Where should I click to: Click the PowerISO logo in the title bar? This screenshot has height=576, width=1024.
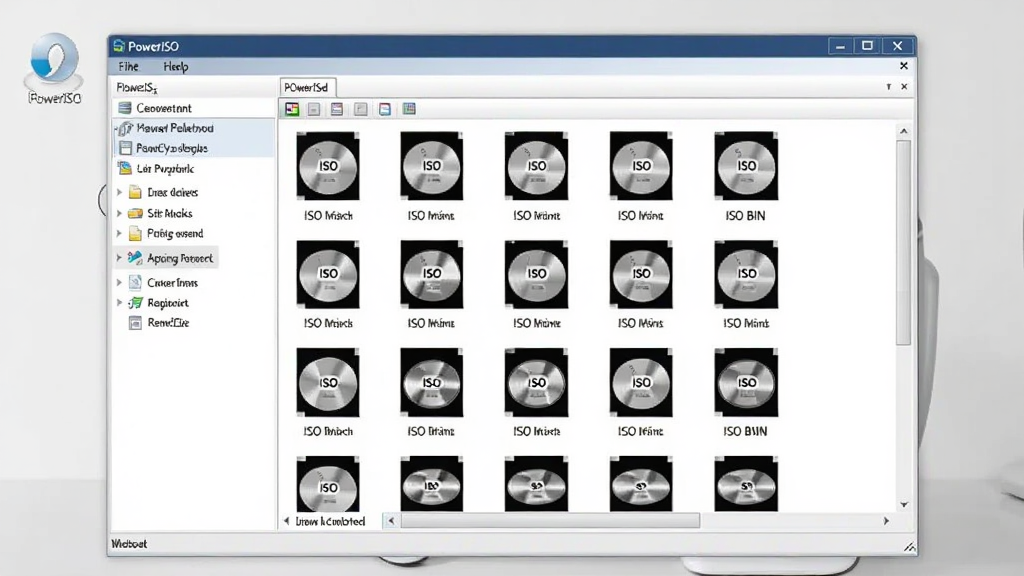(119, 46)
